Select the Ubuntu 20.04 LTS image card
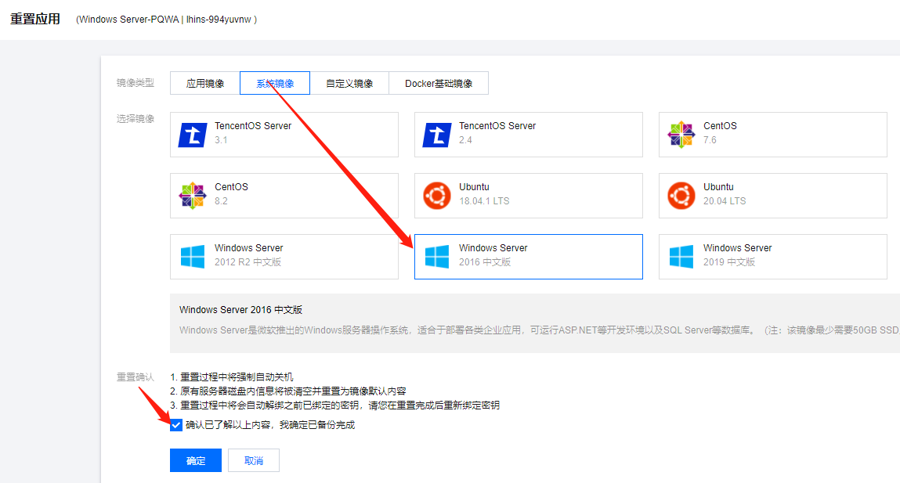Image resolution: width=900 pixels, height=483 pixels. click(772, 195)
